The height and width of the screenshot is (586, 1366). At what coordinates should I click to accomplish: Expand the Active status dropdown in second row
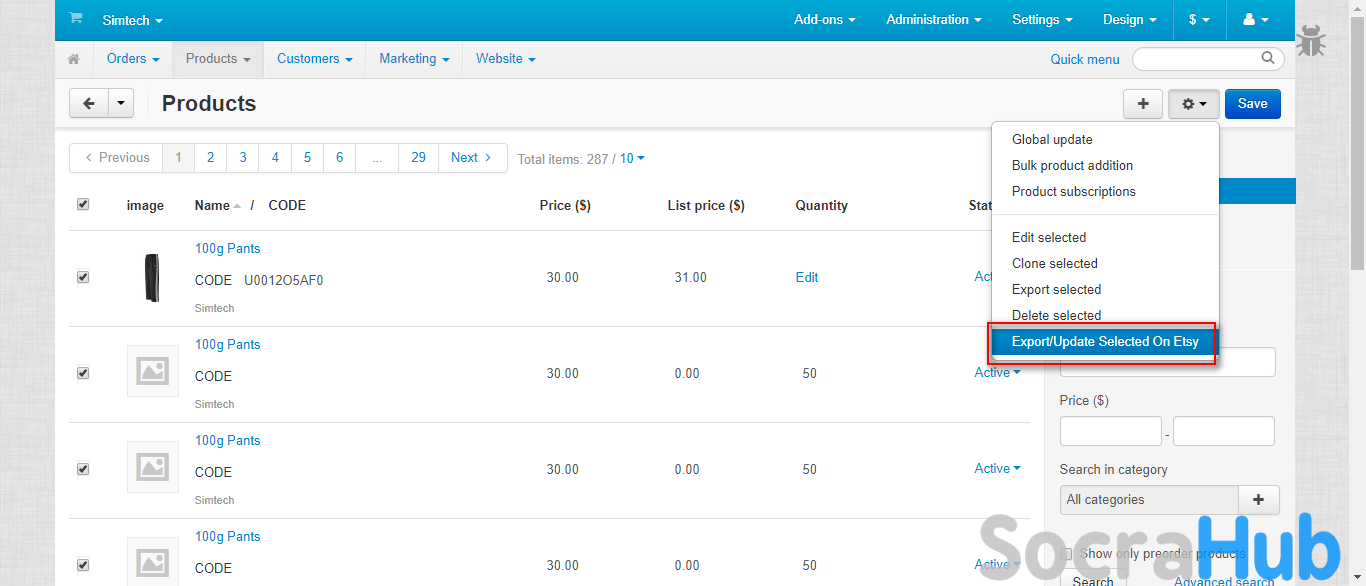pos(997,372)
